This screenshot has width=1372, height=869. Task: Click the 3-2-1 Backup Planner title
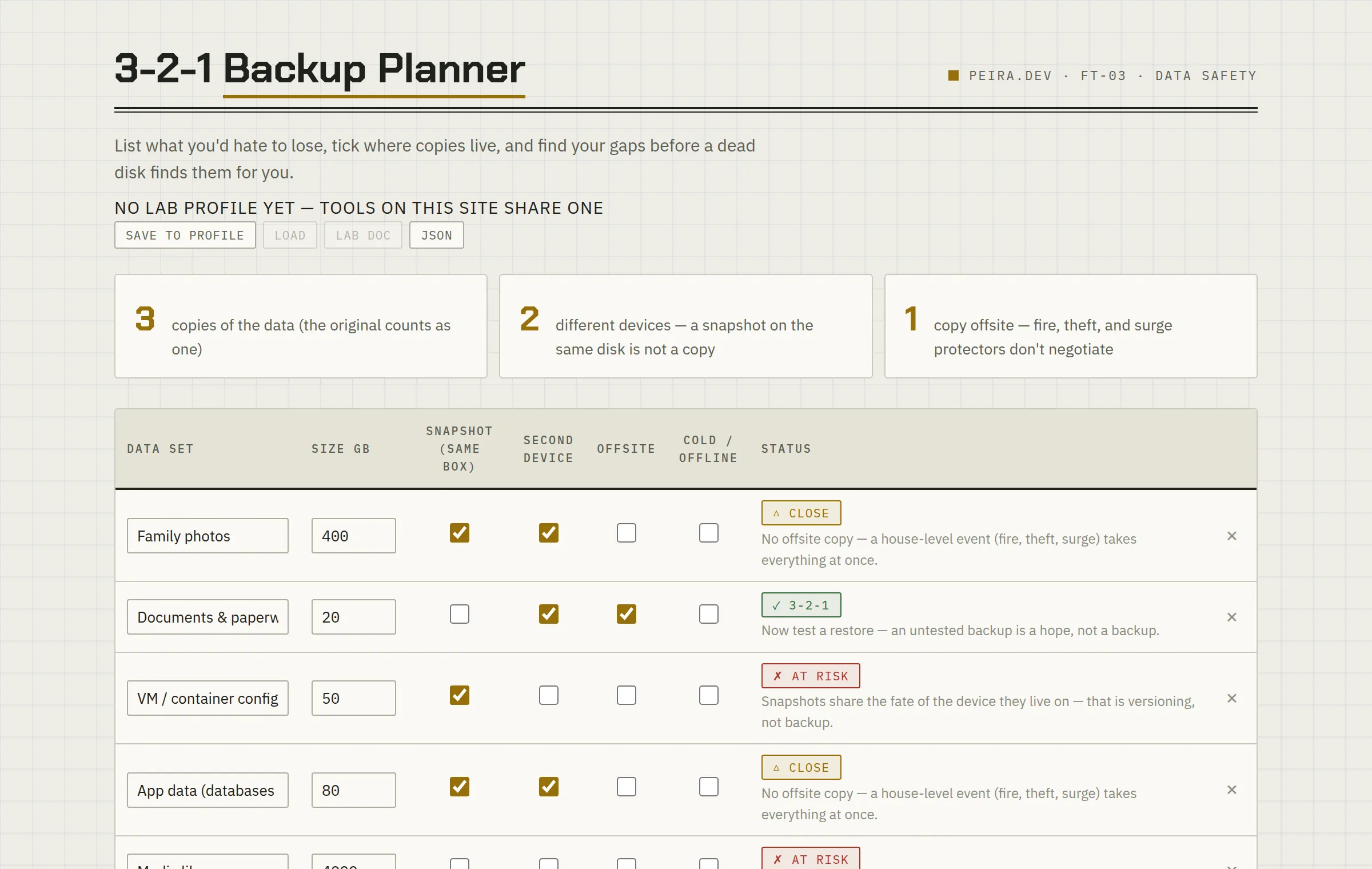(320, 69)
